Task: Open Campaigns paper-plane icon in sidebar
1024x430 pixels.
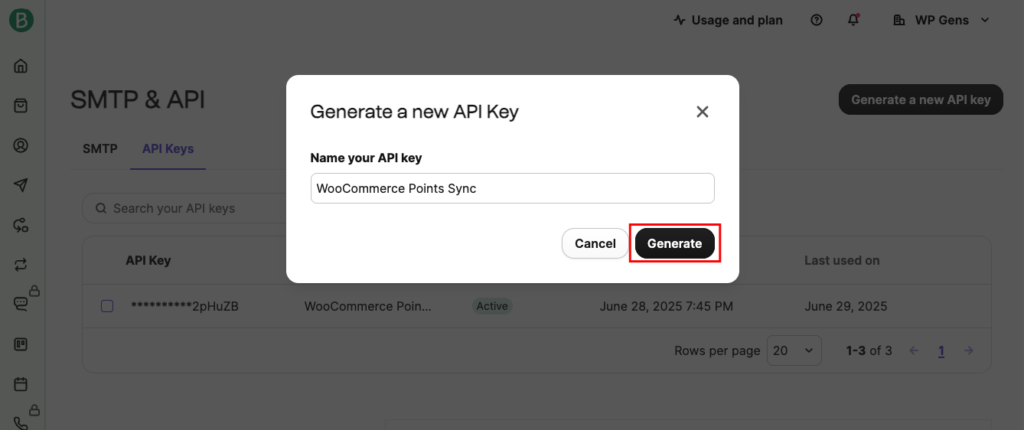Action: 20,185
